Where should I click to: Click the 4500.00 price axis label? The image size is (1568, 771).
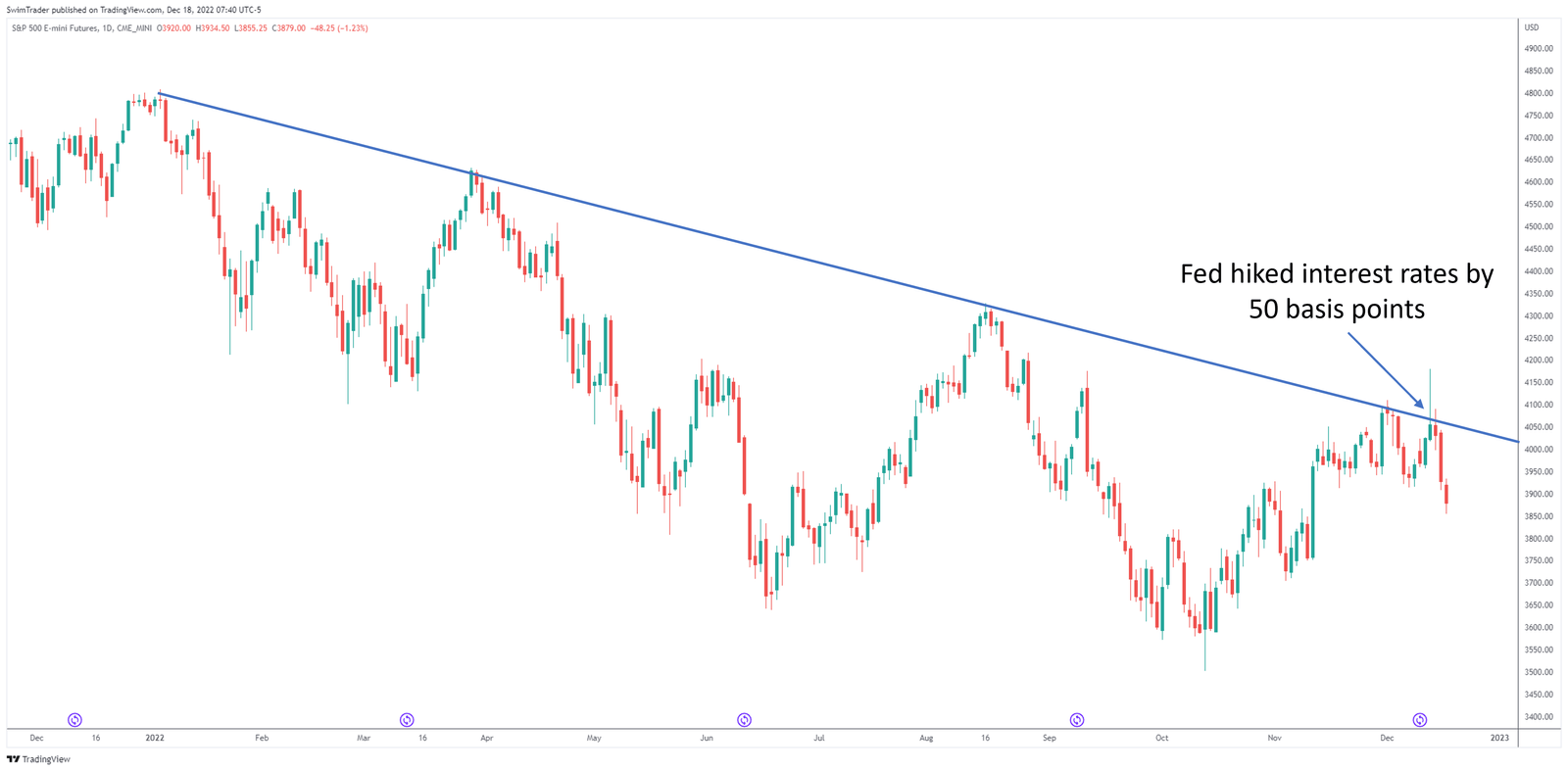(x=1539, y=226)
